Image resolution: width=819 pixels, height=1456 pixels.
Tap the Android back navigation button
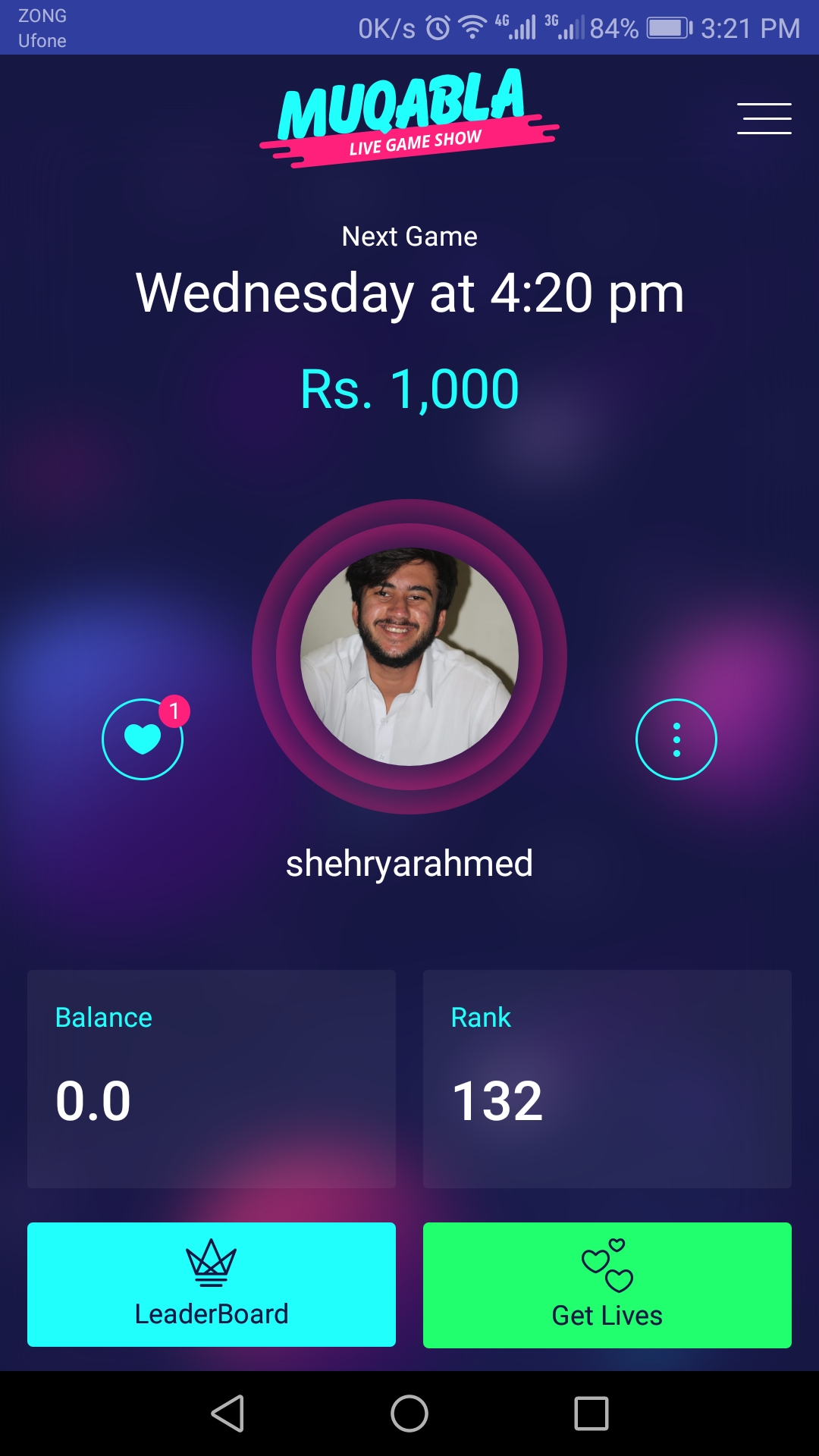[x=227, y=1414]
